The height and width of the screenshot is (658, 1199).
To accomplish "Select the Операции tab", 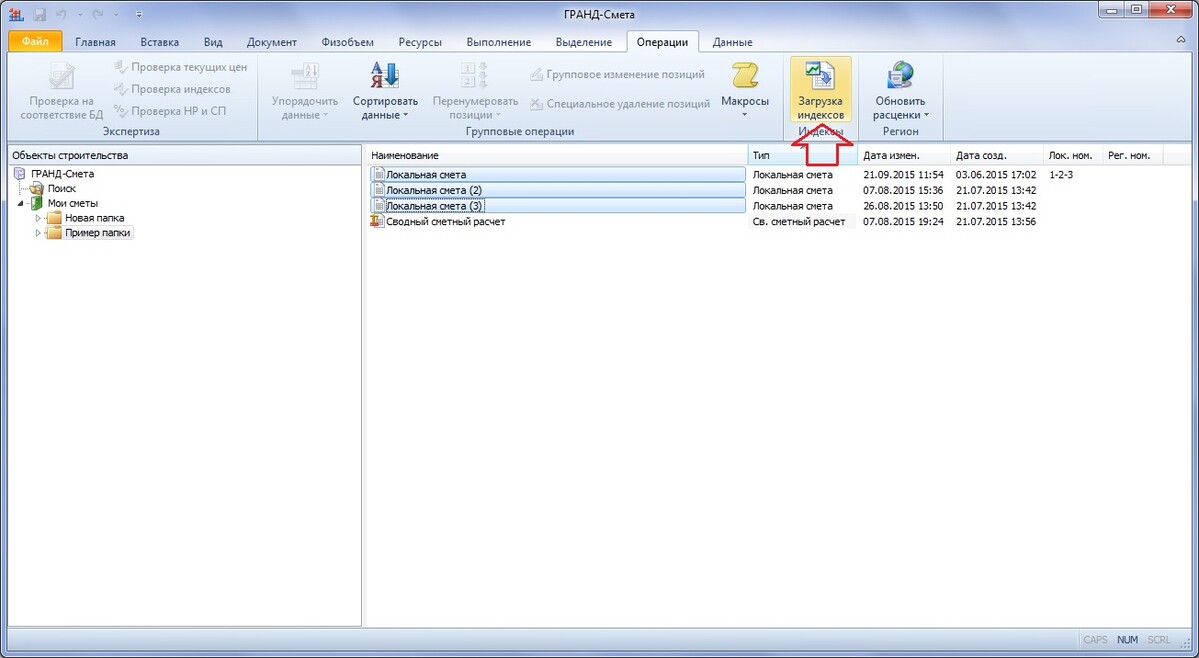I will coord(662,43).
